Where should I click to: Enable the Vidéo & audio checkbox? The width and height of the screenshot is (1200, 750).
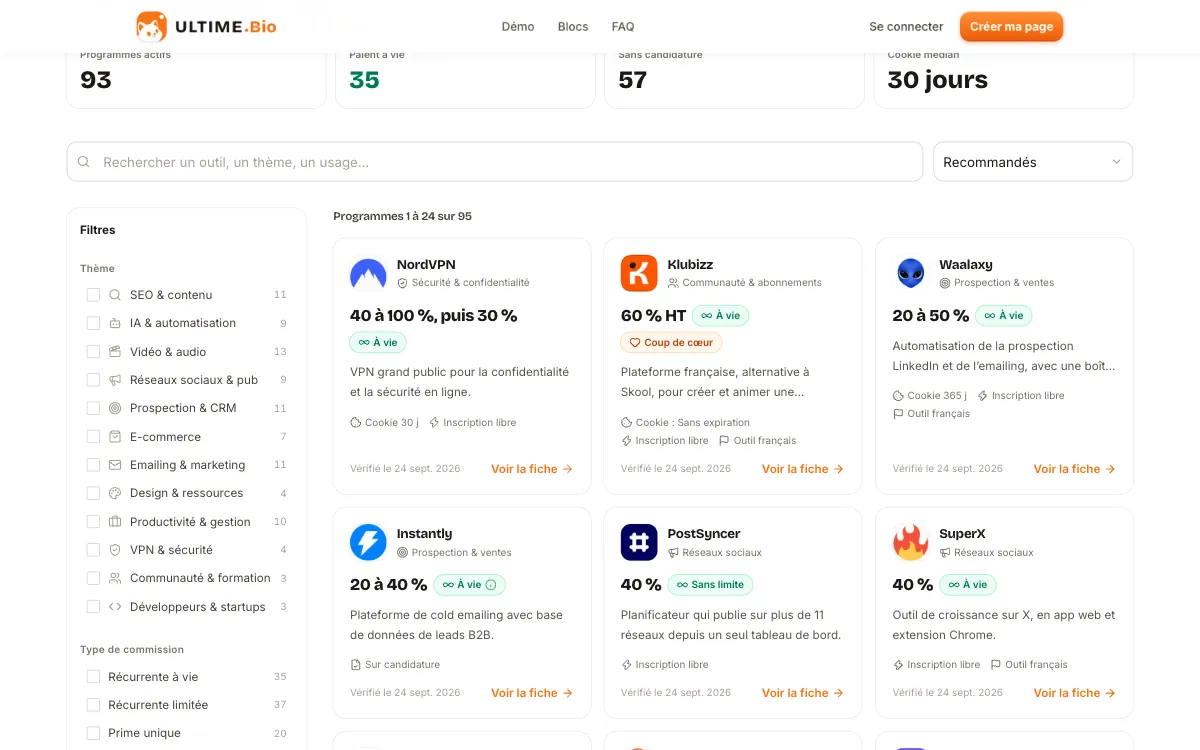pyautogui.click(x=93, y=352)
